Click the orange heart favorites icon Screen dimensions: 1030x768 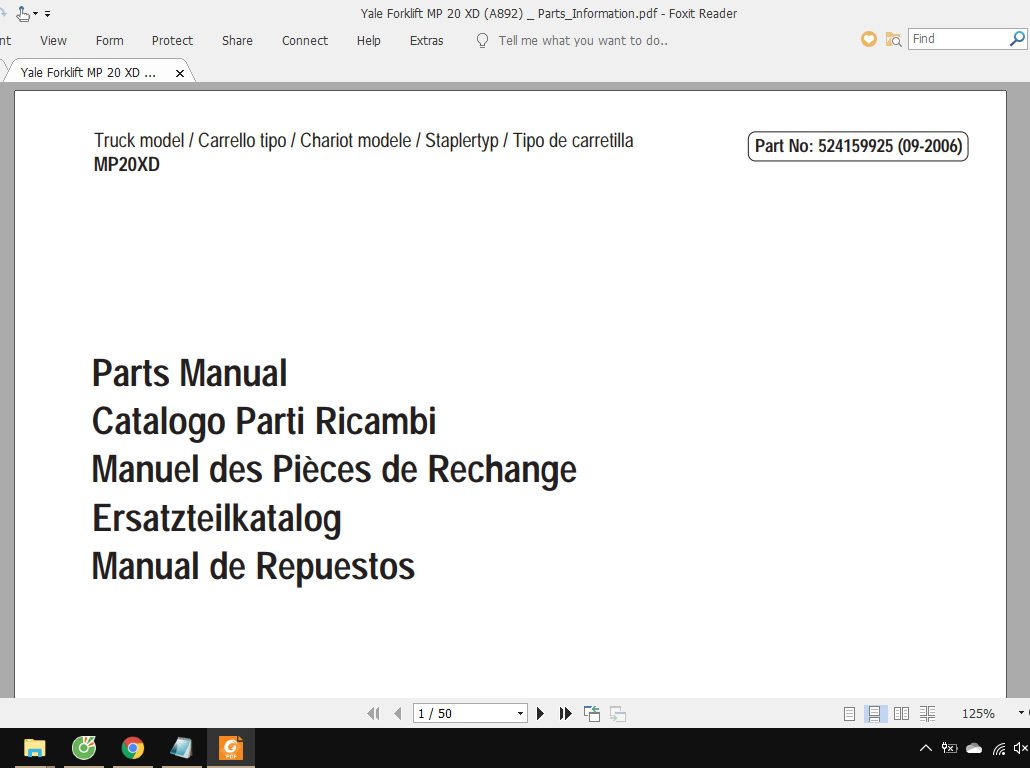coord(868,39)
